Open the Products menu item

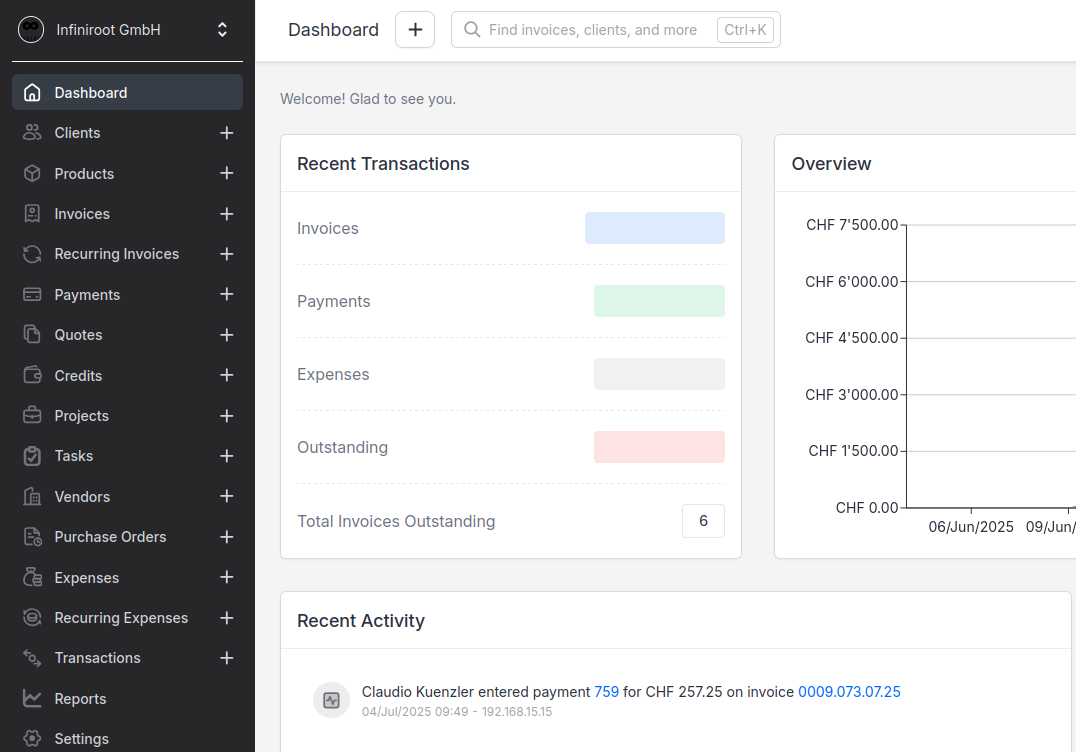tap(84, 174)
